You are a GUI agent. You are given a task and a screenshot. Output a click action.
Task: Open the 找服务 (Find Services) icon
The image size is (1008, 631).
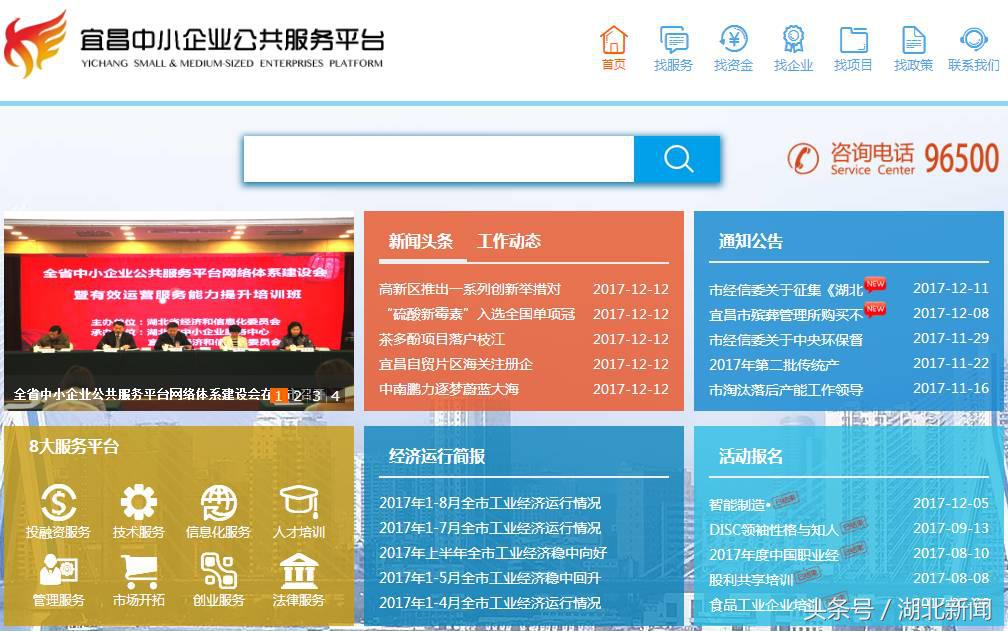click(674, 45)
